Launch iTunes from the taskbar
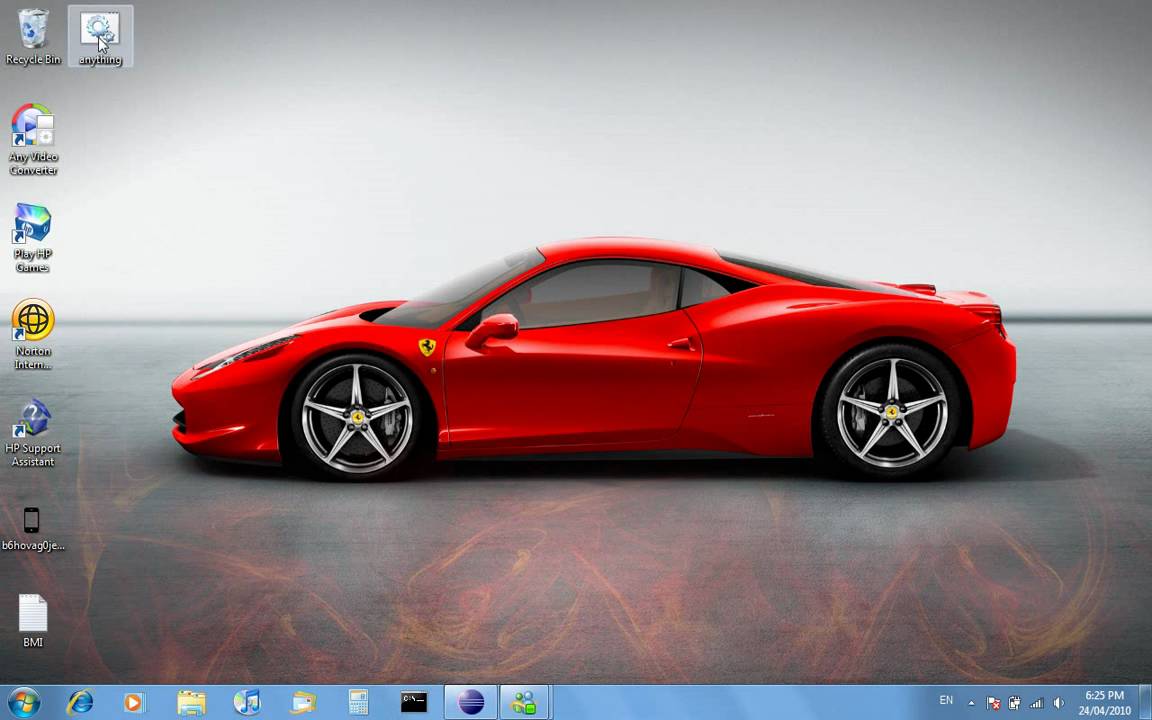This screenshot has width=1152, height=720. click(247, 702)
